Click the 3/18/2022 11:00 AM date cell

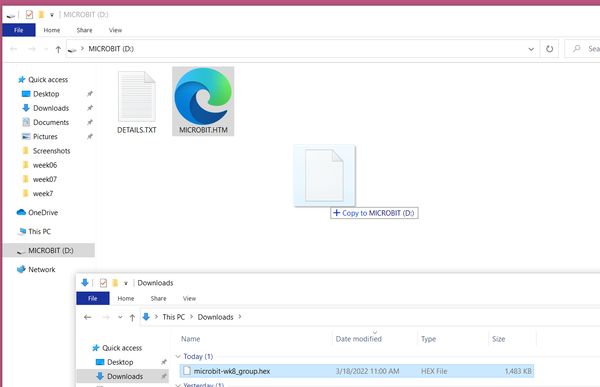(x=367, y=371)
